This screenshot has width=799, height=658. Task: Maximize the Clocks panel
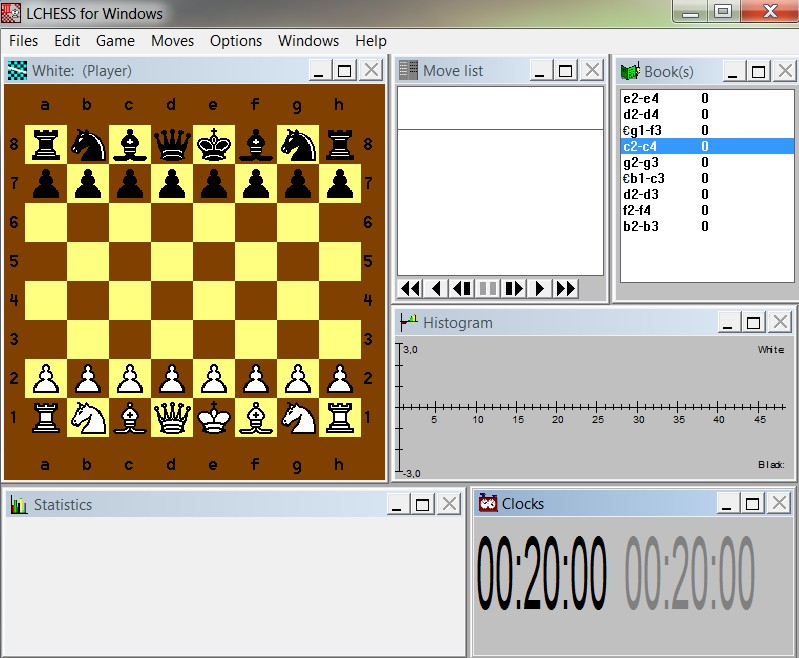pyautogui.click(x=753, y=503)
